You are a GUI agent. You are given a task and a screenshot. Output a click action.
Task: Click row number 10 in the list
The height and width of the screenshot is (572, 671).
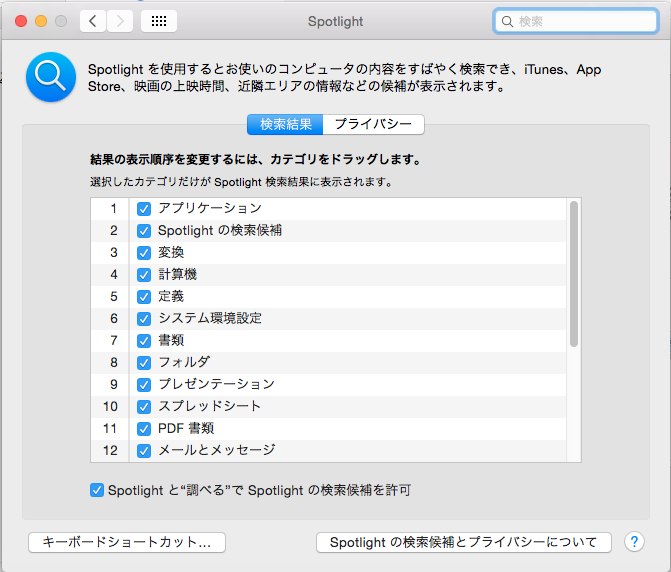click(110, 406)
